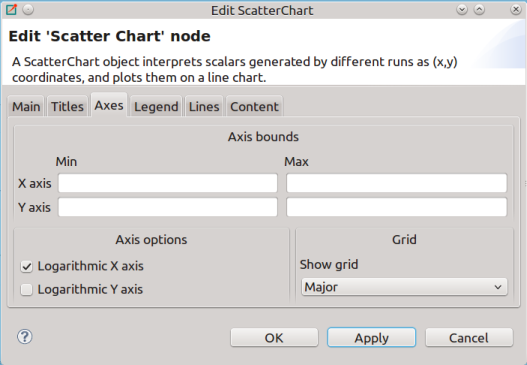Minimize the Edit ScatterChart dialog

click(x=462, y=10)
